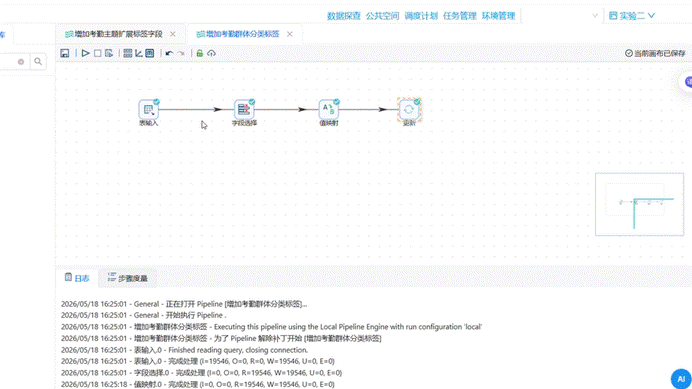Screen dimensions: 692x389
Task: Undo the last canvas action
Action: 169,53
